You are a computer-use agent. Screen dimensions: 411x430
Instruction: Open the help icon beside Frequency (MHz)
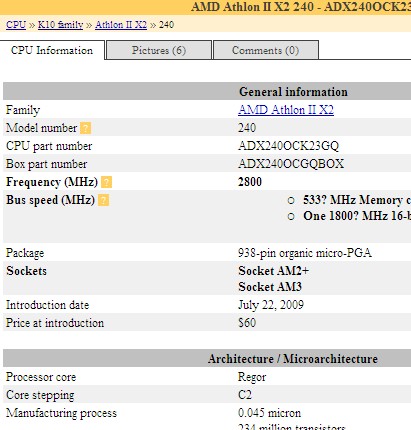(106, 182)
